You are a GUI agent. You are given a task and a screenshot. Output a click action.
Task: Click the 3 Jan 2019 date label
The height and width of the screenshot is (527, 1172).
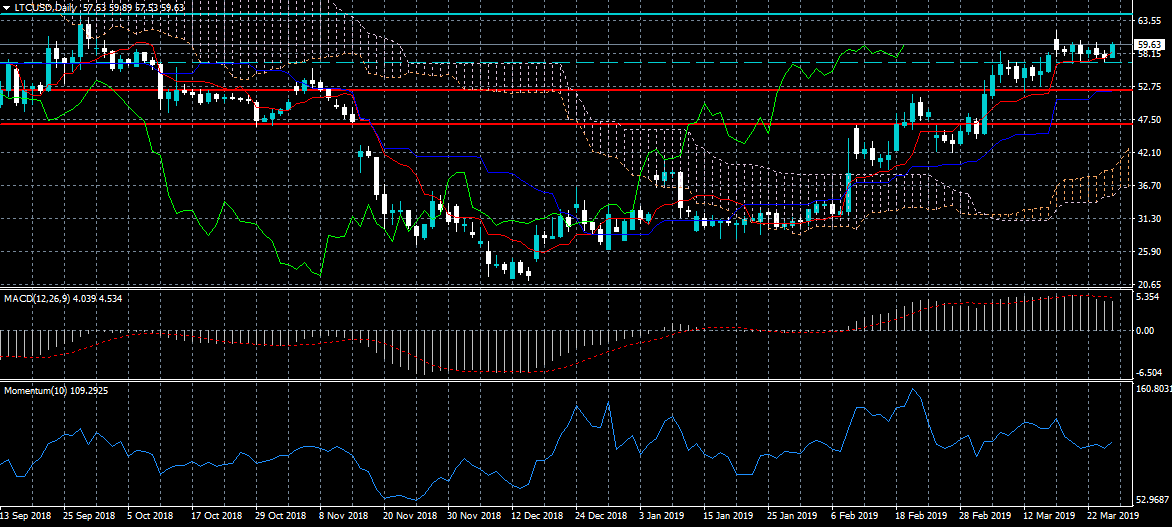pyautogui.click(x=662, y=516)
